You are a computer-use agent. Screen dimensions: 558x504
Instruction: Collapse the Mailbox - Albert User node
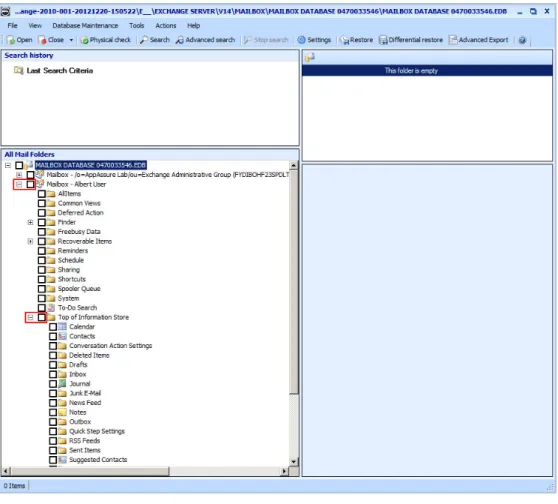click(x=19, y=184)
